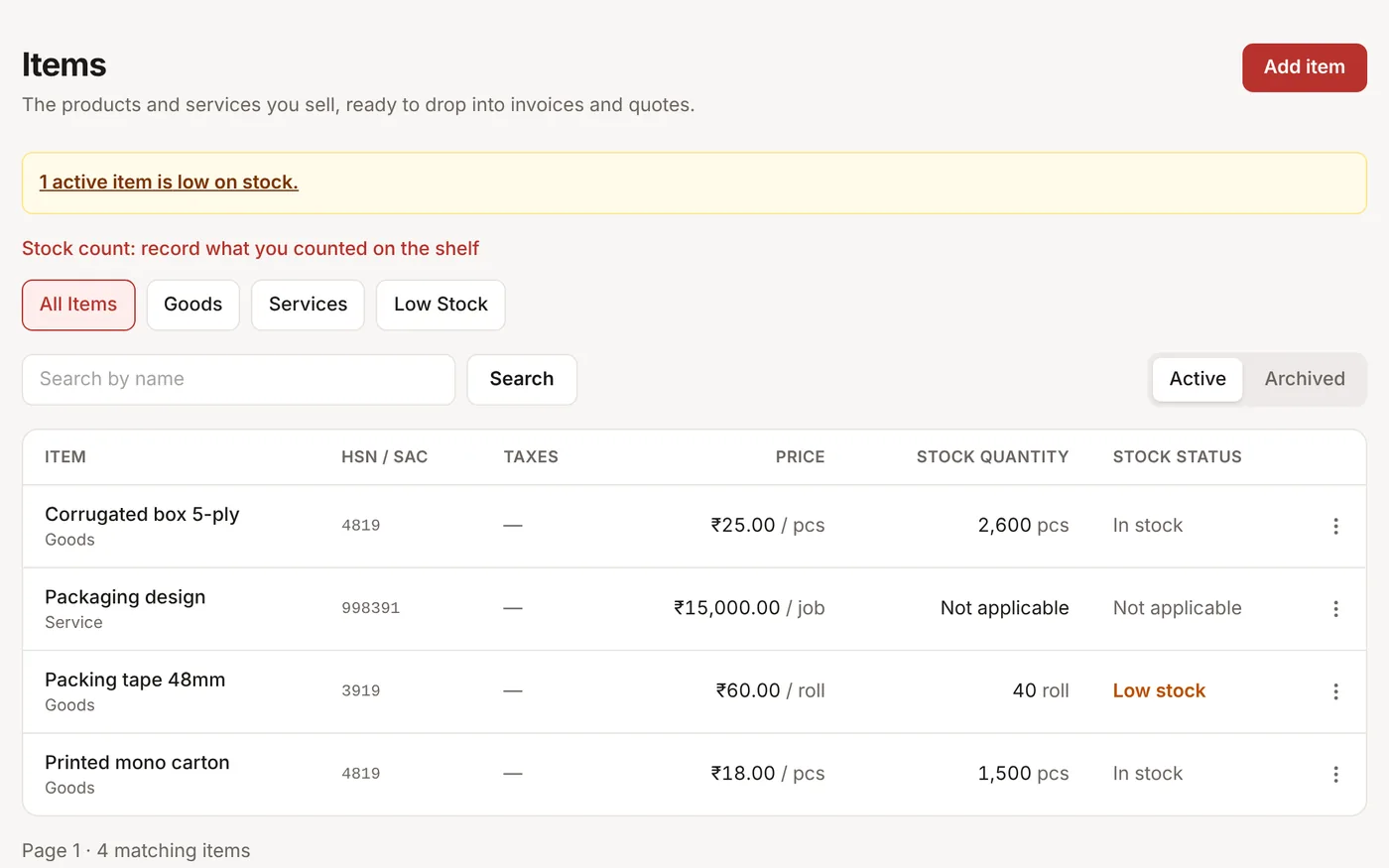Click HSN code 3919
The height and width of the screenshot is (868, 1389).
(361, 691)
